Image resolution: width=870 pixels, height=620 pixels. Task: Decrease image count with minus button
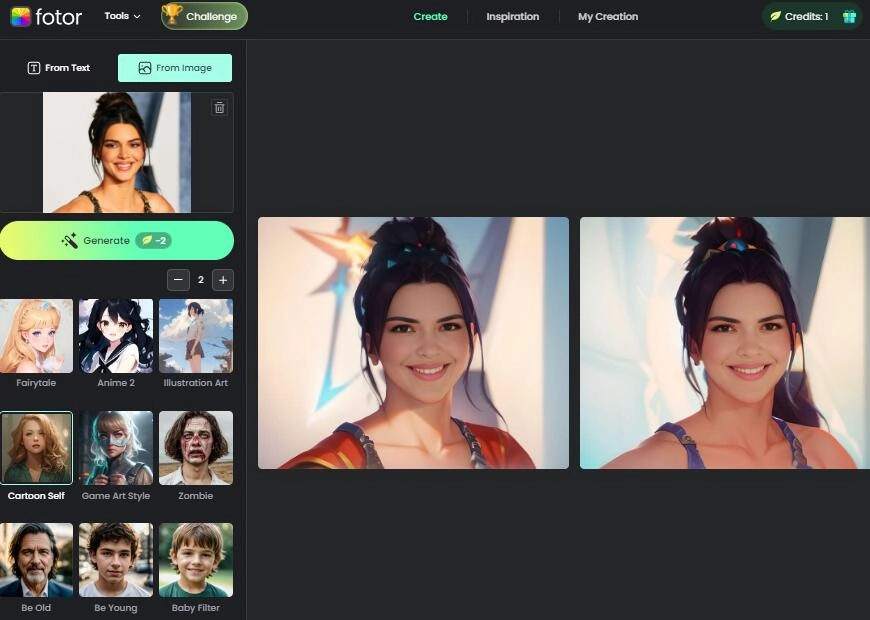(x=178, y=280)
